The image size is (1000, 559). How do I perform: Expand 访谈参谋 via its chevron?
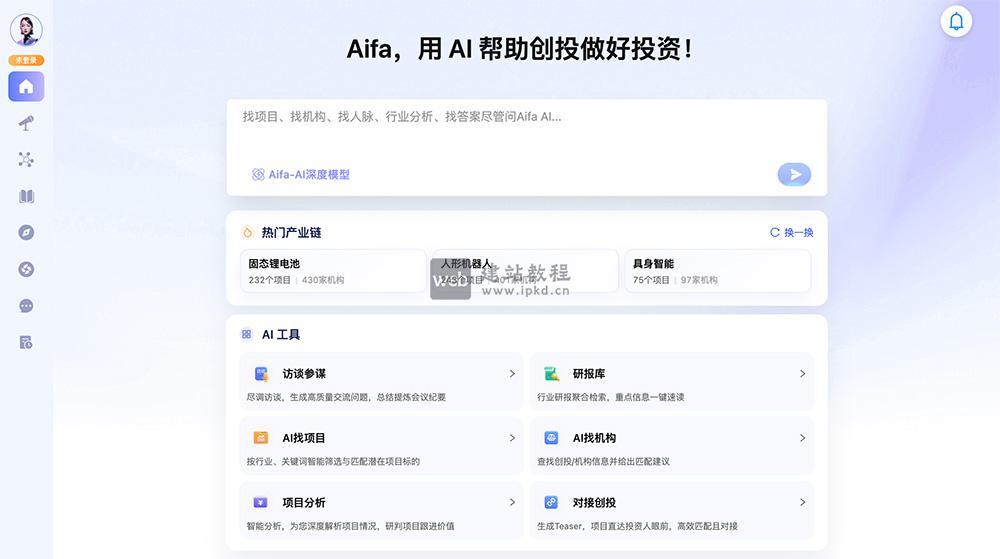(512, 374)
